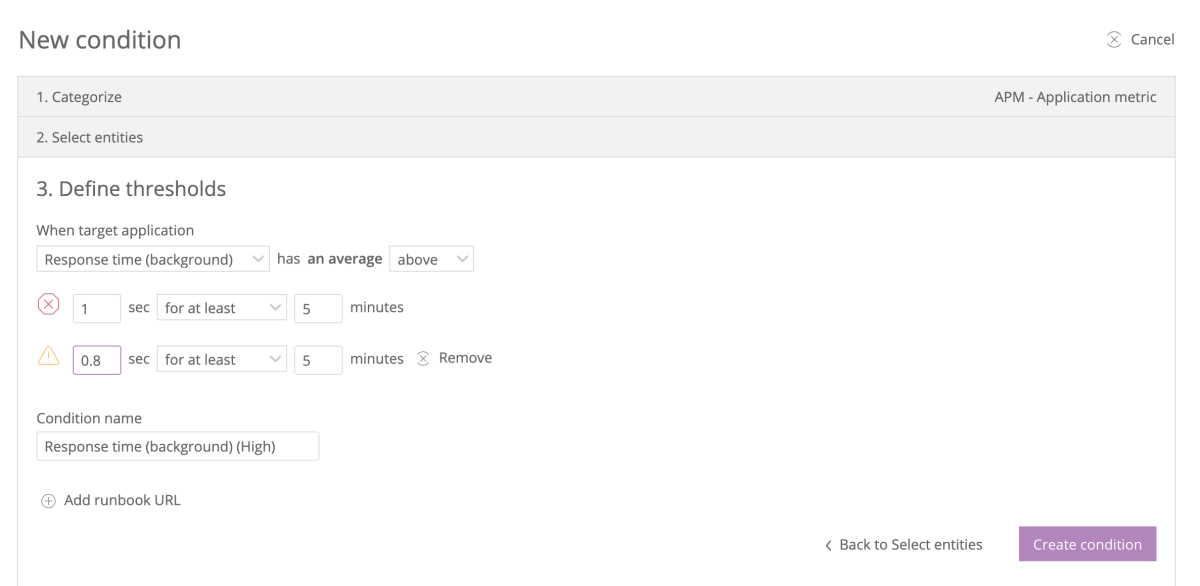This screenshot has width=1200, height=586.
Task: Expand the '1. Categorize' step
Action: coord(79,97)
